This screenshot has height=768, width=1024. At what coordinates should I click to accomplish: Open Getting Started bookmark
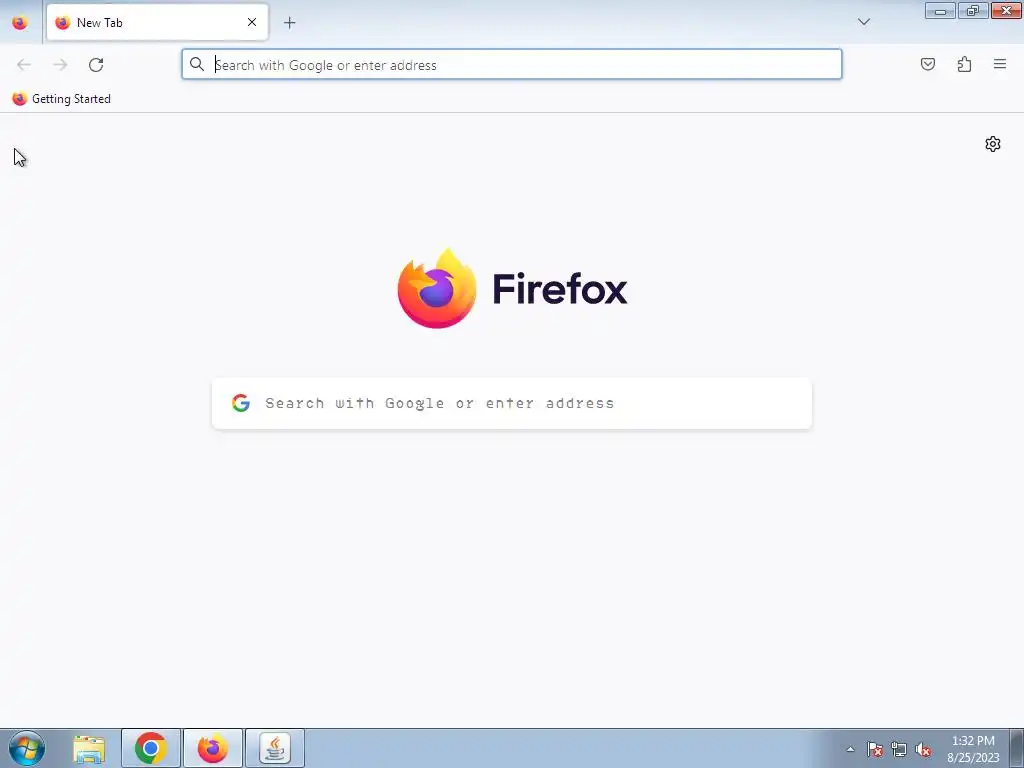point(61,99)
